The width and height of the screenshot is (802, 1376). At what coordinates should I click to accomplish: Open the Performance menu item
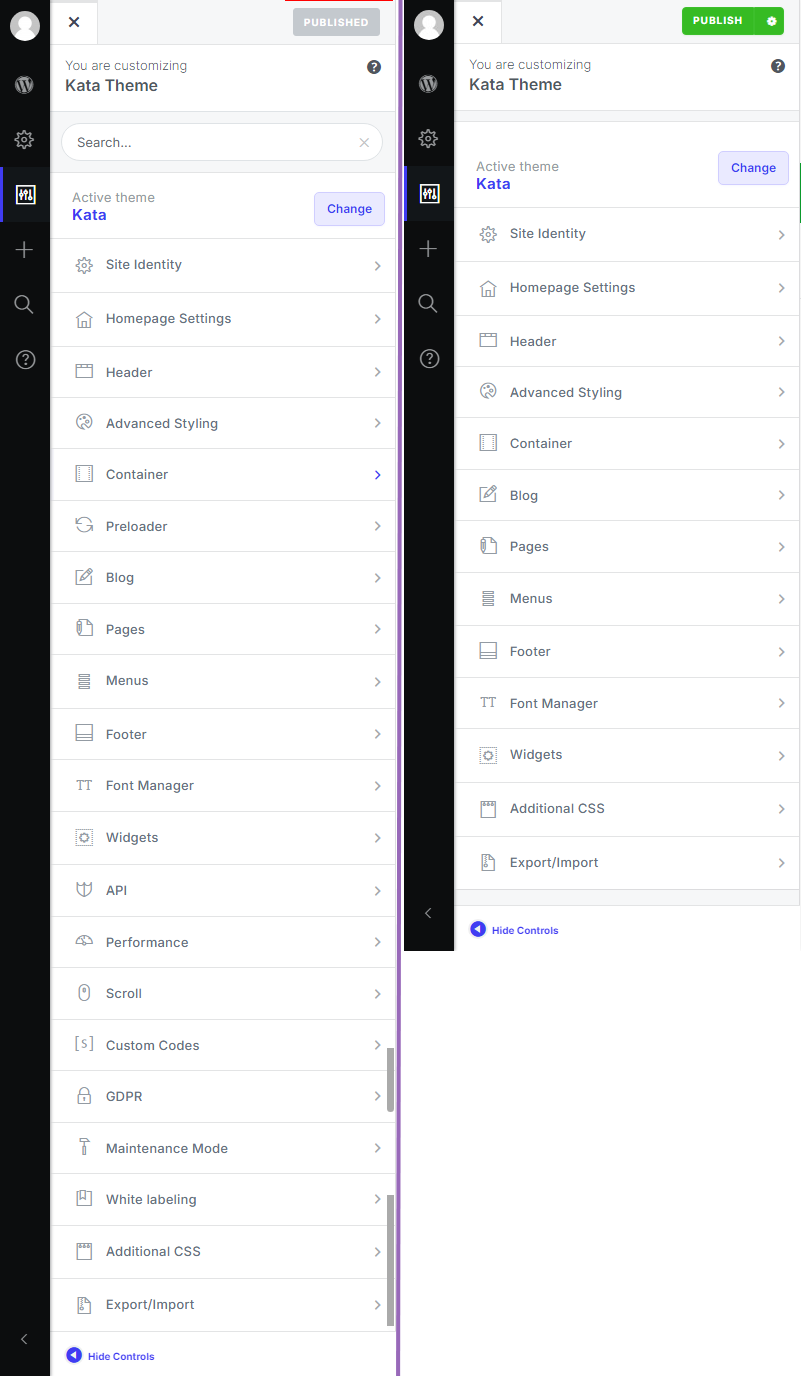click(147, 942)
